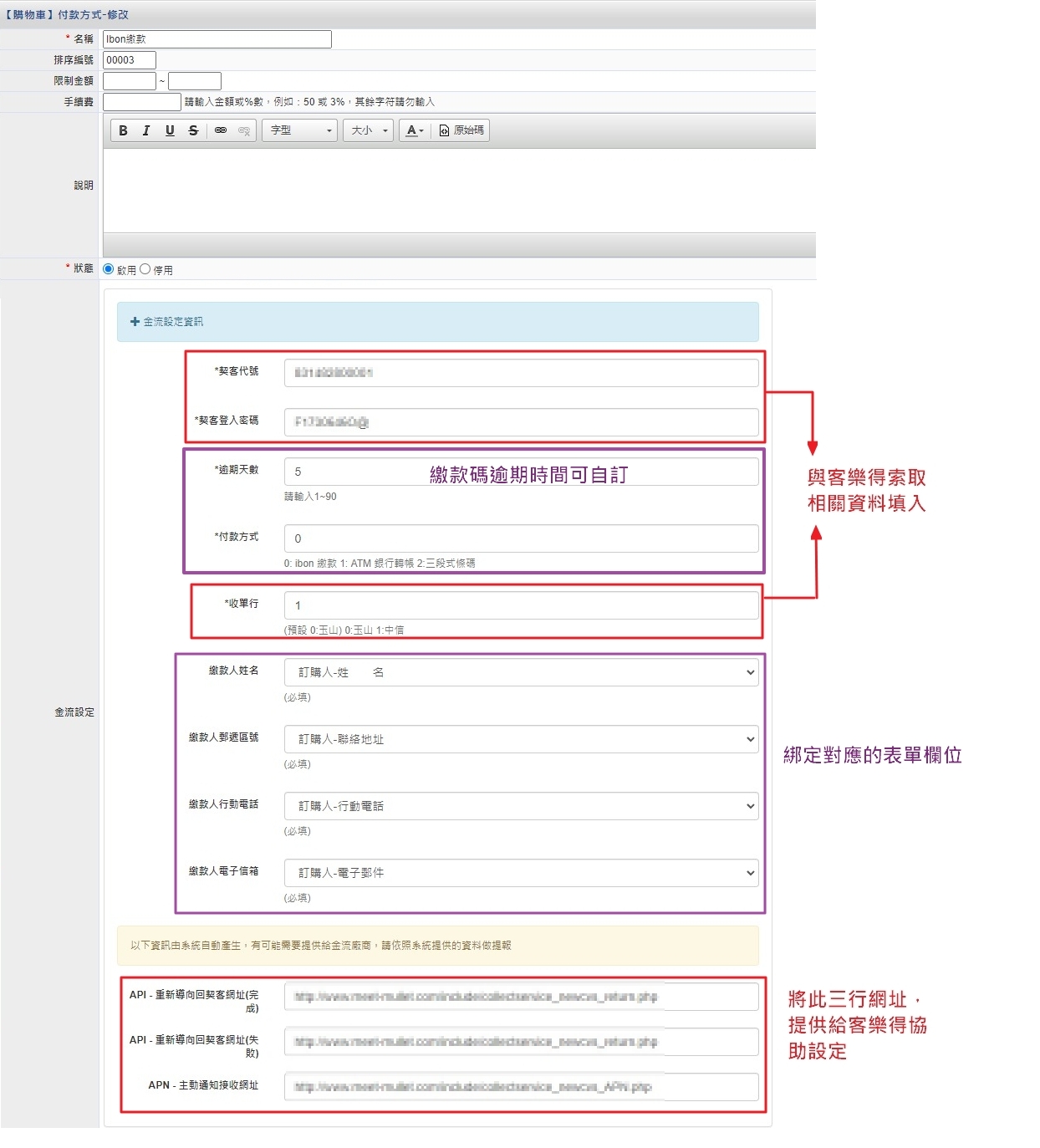Viewport: 1040px width, 1148px height.
Task: Click the insert link icon
Action: tap(221, 130)
